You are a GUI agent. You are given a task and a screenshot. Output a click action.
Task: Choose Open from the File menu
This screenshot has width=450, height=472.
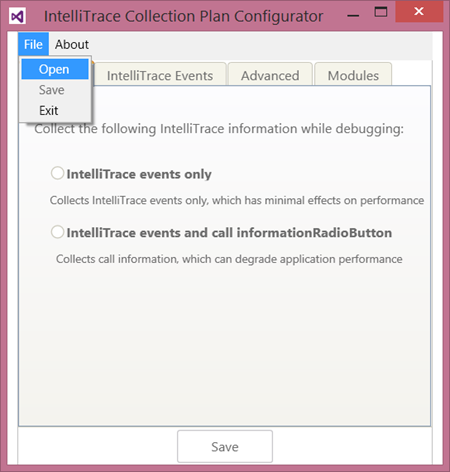55,69
